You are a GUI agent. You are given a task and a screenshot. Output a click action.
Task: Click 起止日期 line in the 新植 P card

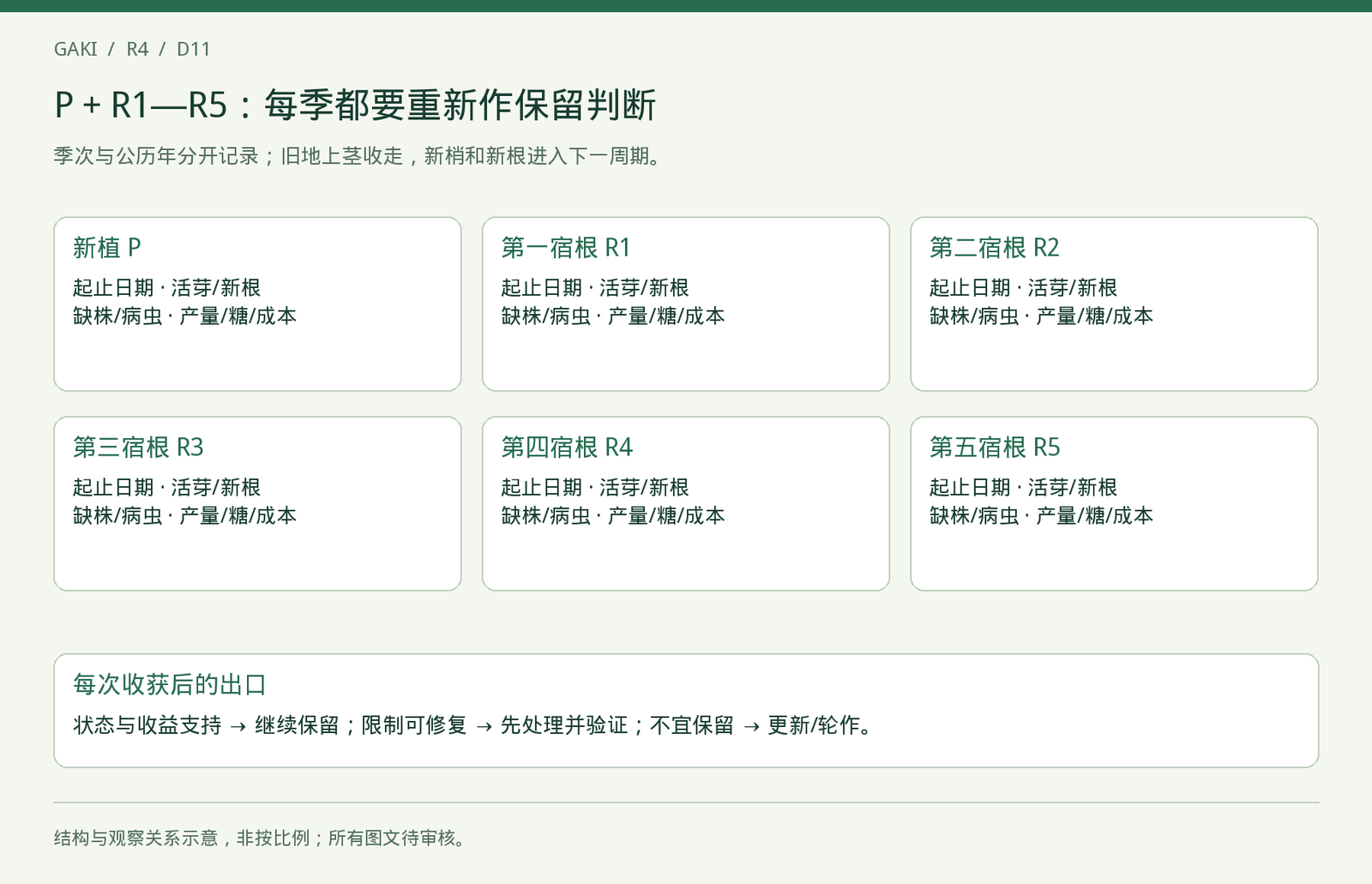click(x=166, y=288)
